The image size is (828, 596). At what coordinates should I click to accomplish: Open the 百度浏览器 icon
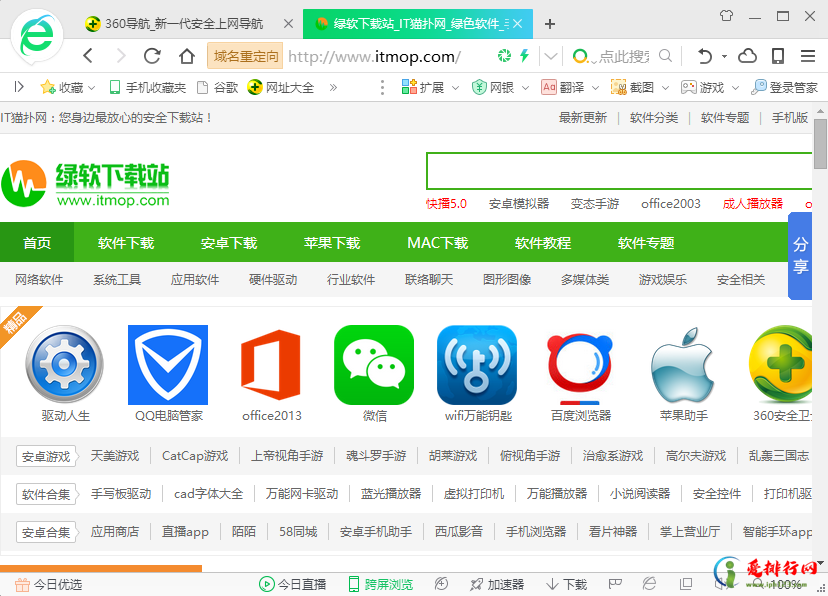pos(580,367)
